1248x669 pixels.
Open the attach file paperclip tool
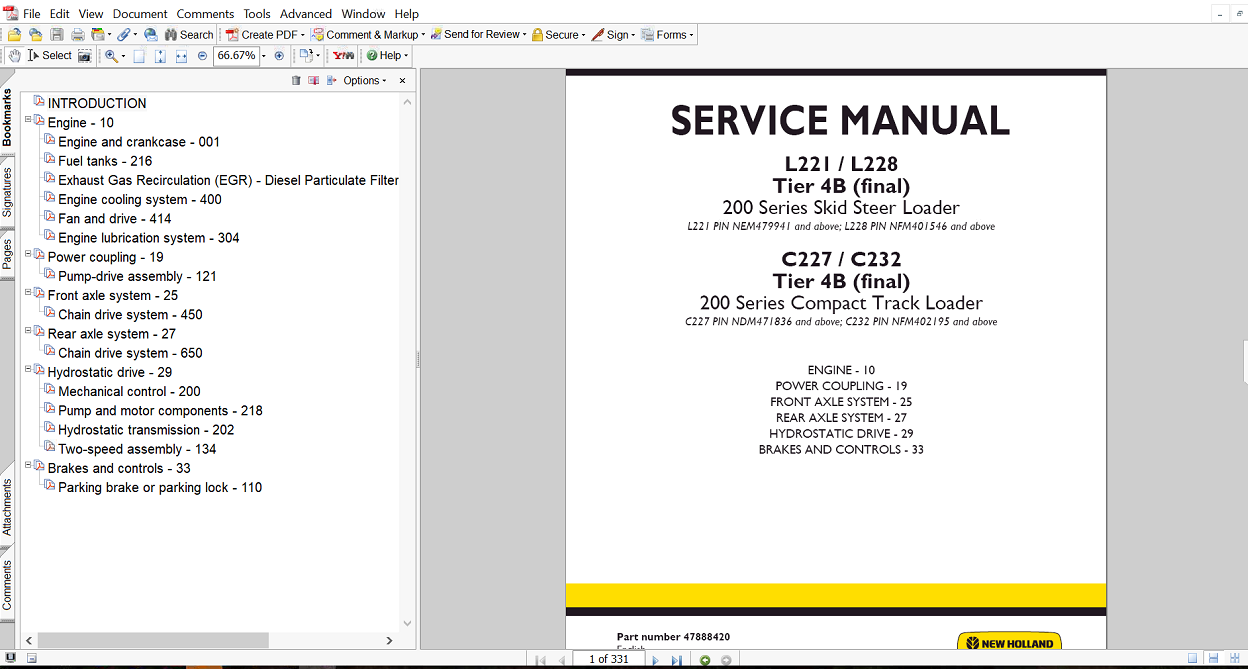click(x=125, y=34)
